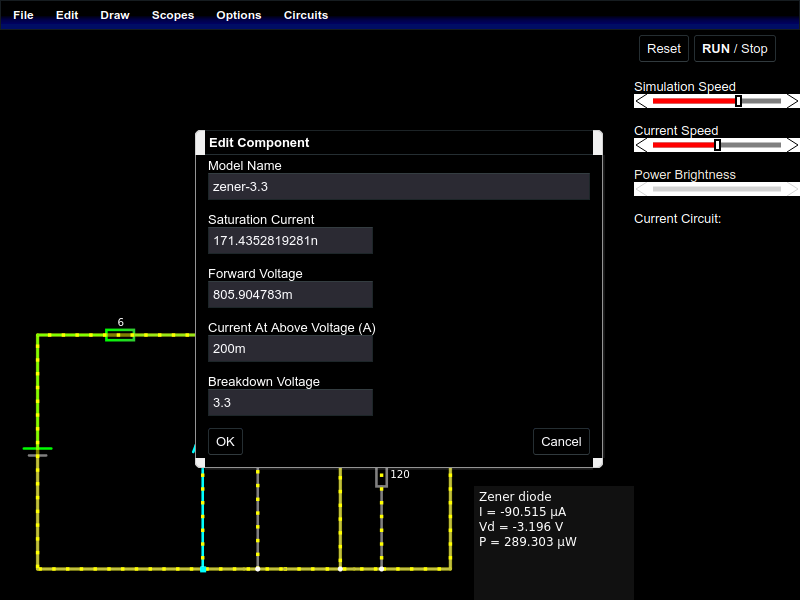
Task: Click left arrow of Simulation Speed slider
Action: click(641, 101)
